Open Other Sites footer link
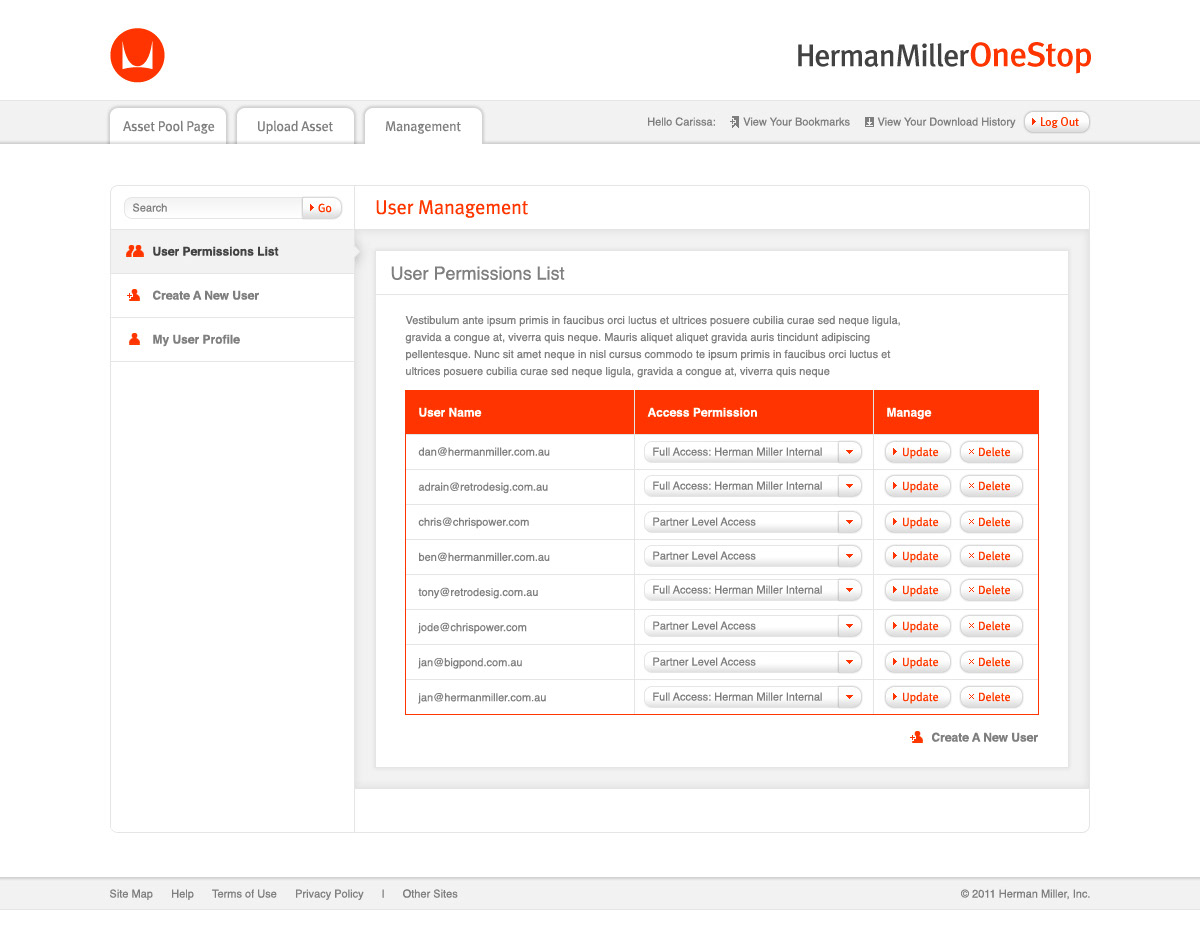1200x950 pixels. click(430, 894)
